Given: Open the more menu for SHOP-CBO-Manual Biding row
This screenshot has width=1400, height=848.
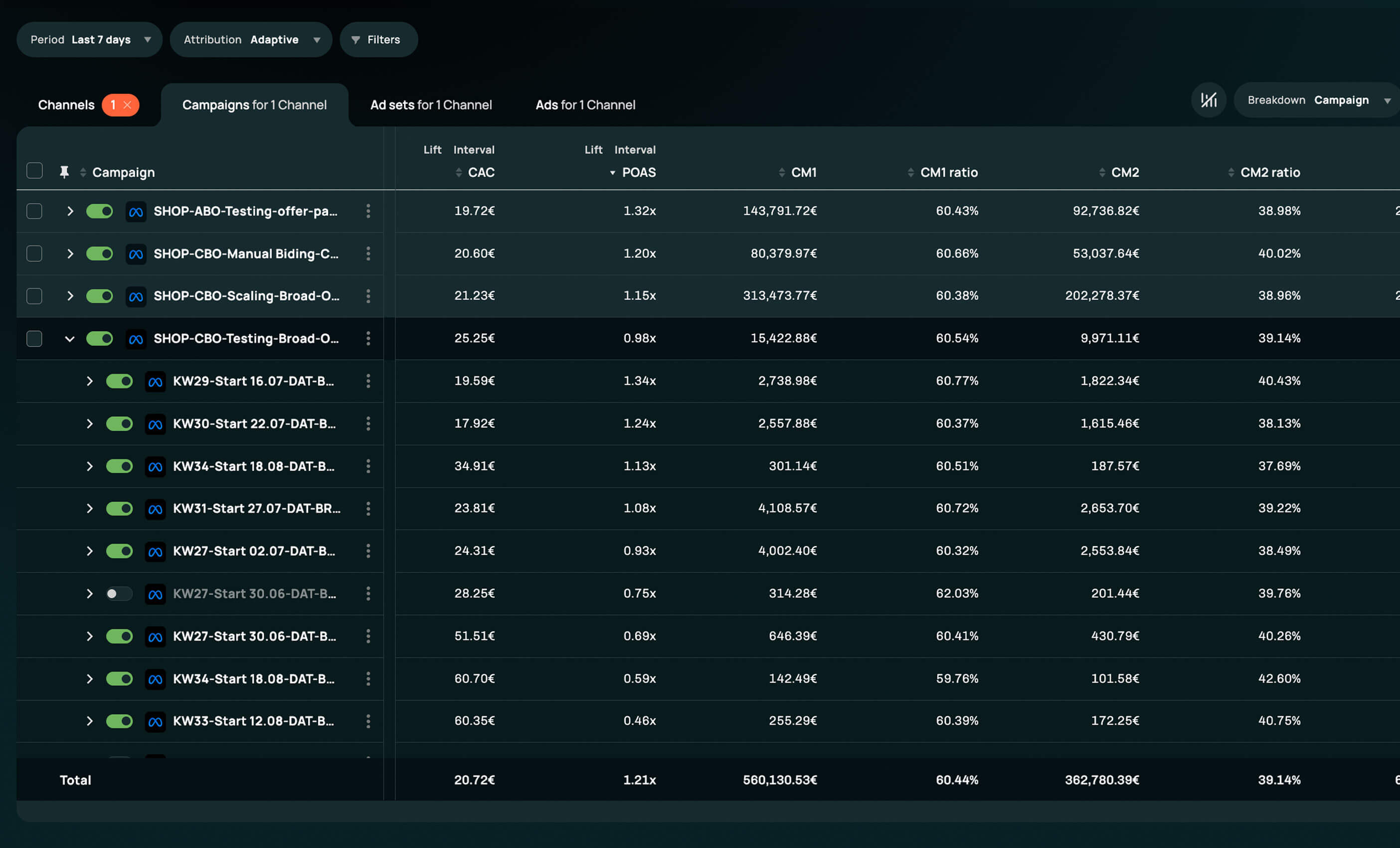Looking at the screenshot, I should 368,253.
